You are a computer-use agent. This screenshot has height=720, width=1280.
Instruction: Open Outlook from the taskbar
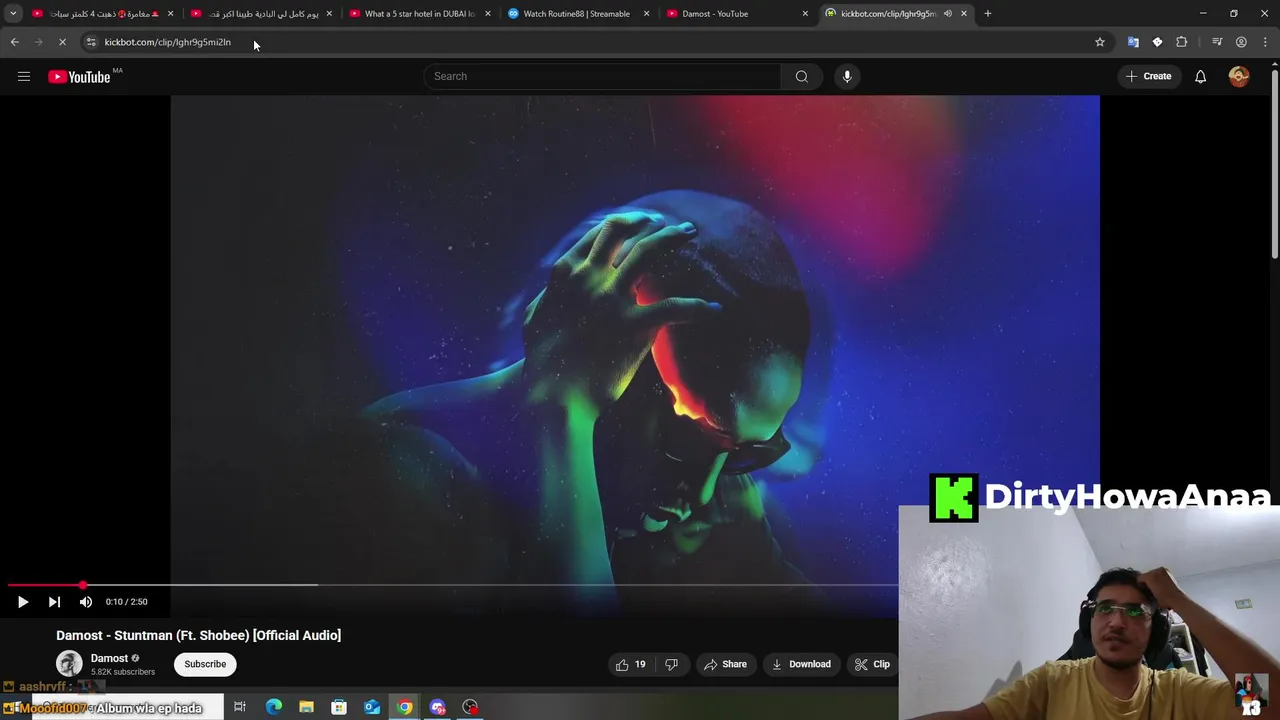coord(372,708)
